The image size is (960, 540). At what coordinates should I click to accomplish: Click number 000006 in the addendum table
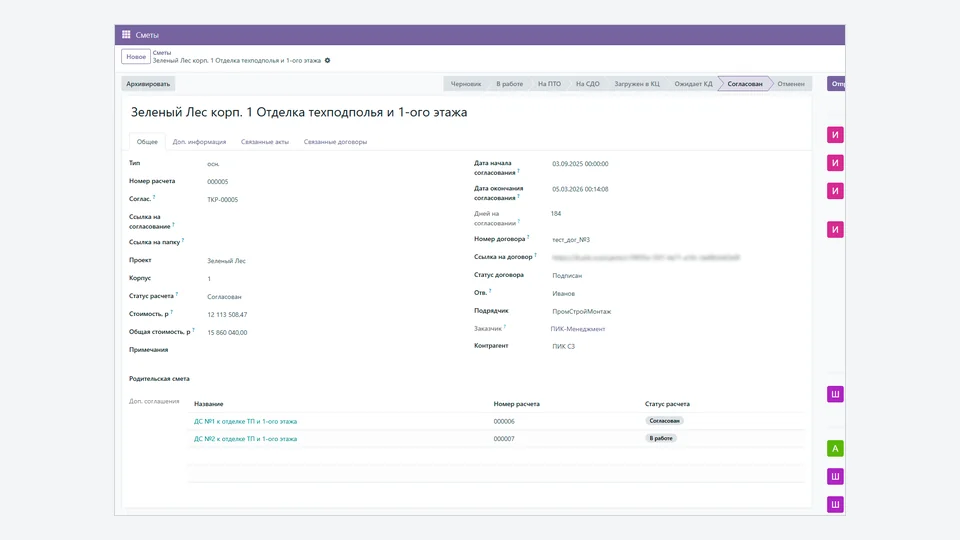pos(504,421)
